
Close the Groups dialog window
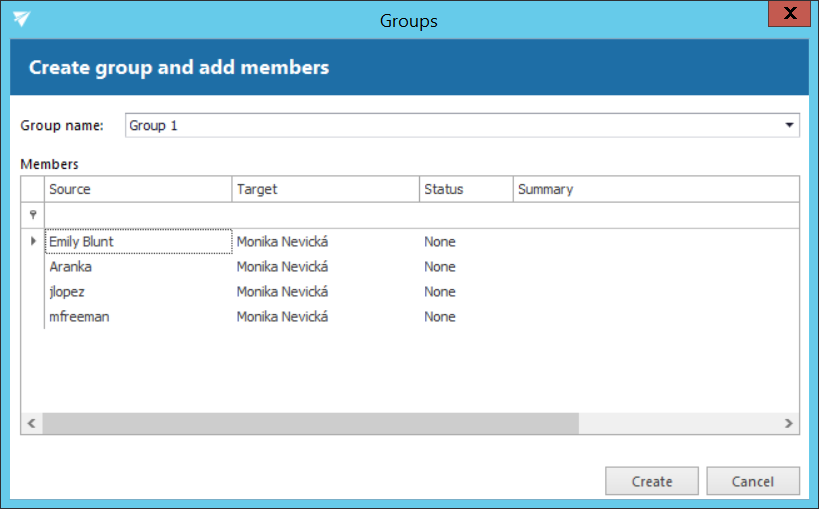791,13
